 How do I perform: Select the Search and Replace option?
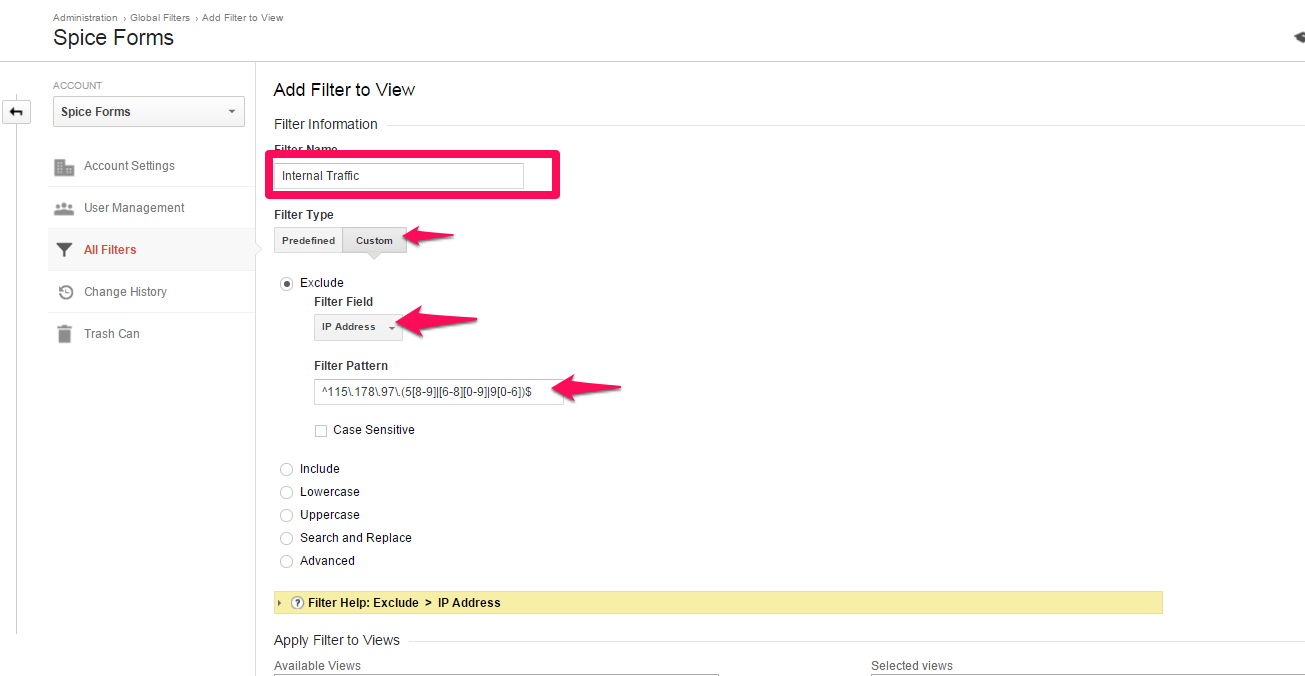point(287,538)
